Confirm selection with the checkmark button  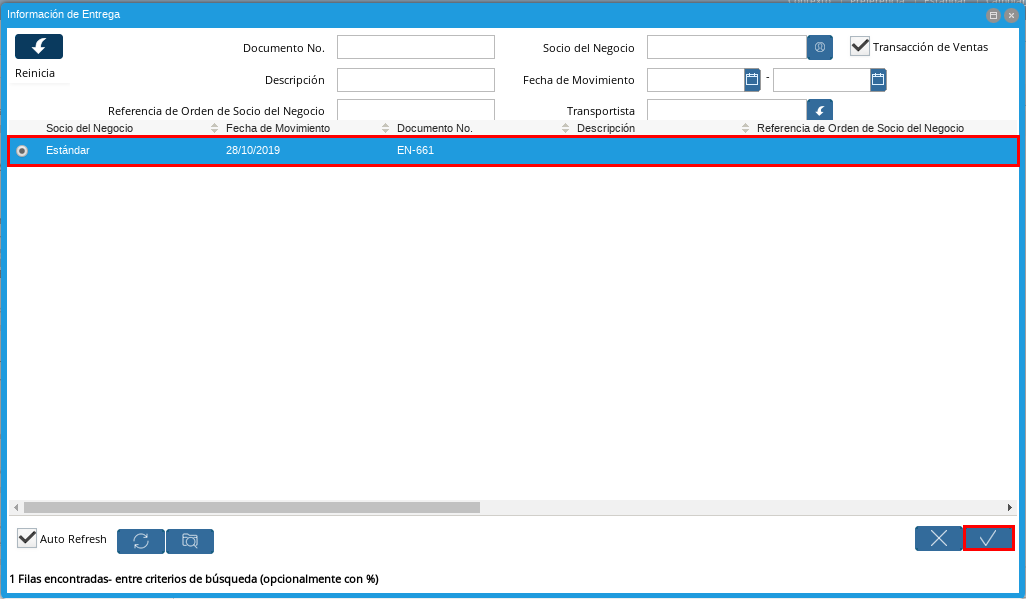(x=988, y=538)
